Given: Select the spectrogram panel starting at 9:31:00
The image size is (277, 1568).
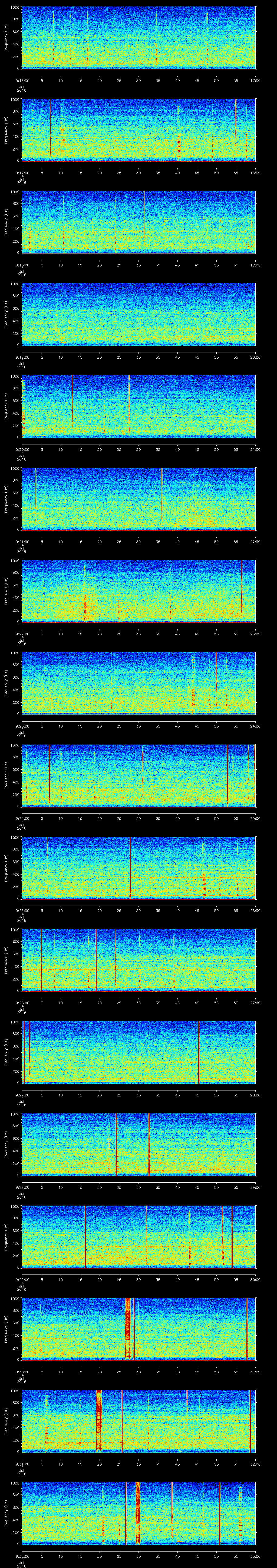Looking at the screenshot, I should (x=139, y=1421).
